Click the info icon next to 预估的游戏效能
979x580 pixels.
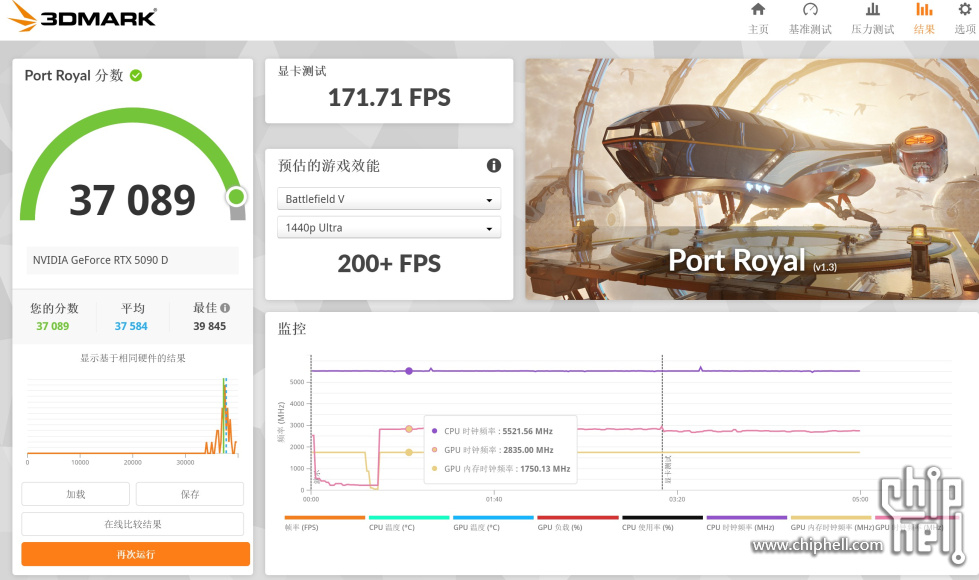coord(493,165)
